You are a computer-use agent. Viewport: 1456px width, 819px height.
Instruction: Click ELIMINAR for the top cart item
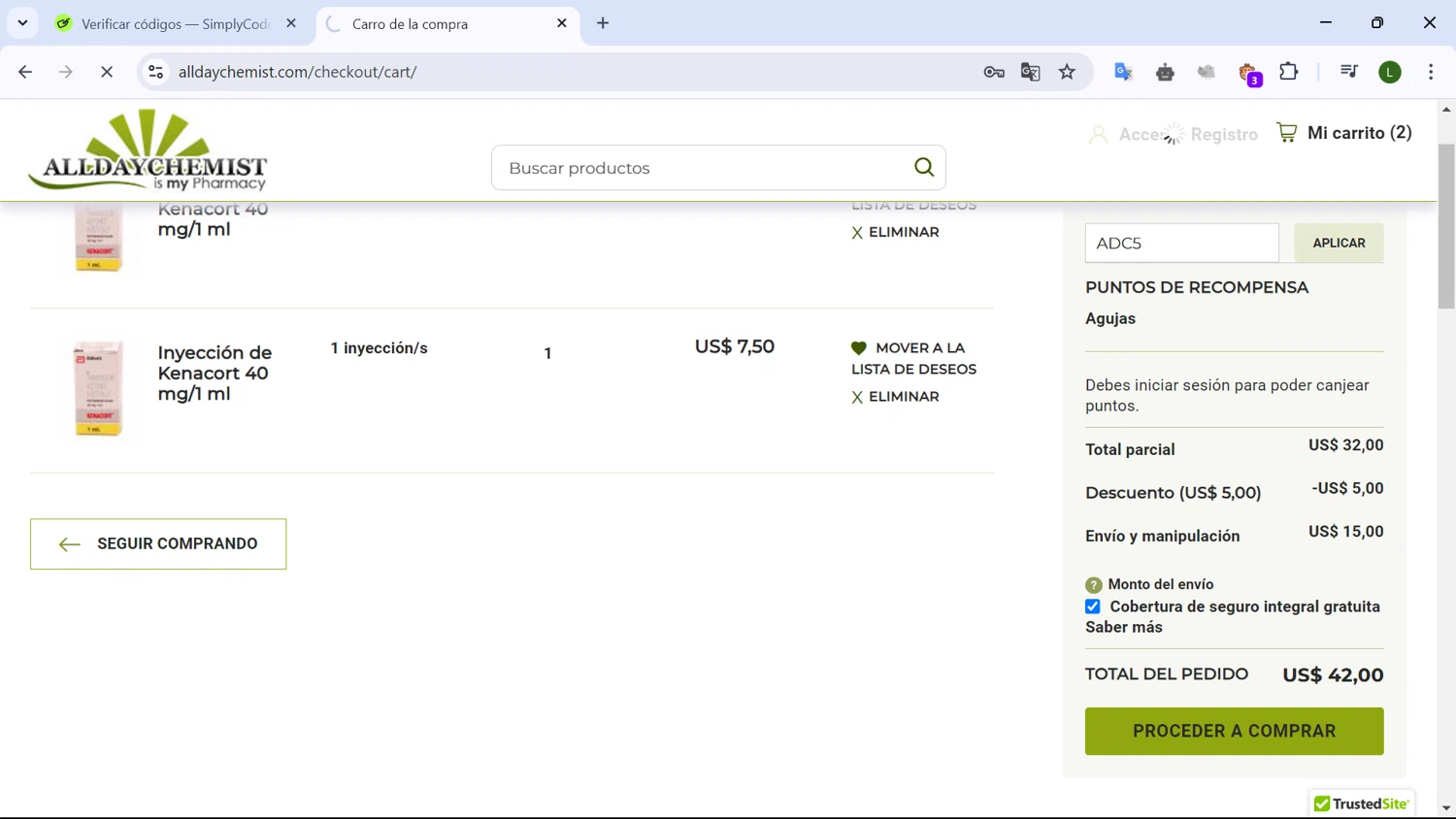(895, 233)
